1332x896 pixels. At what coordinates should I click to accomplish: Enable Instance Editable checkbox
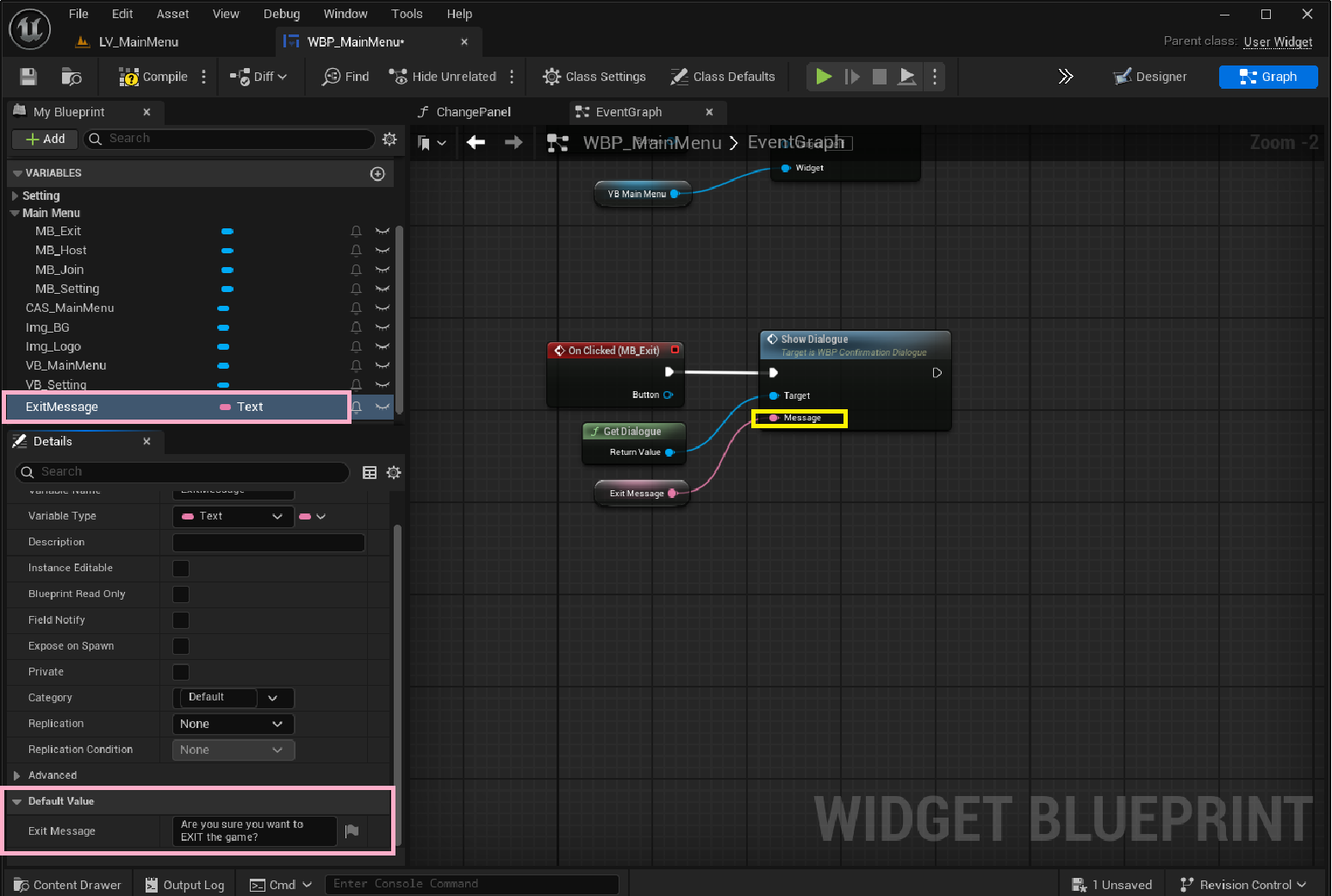181,568
